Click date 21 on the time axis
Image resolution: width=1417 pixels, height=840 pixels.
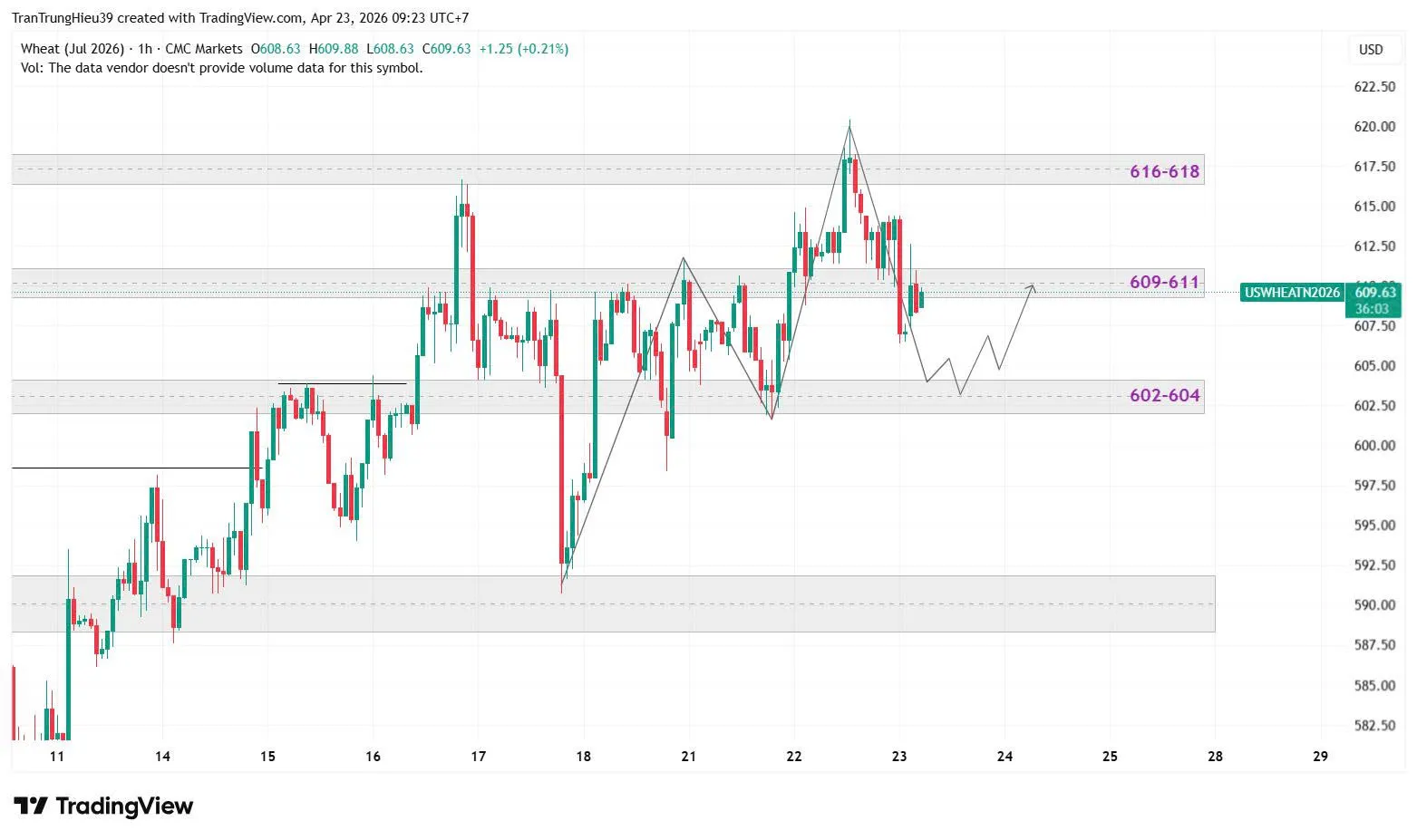pos(688,756)
